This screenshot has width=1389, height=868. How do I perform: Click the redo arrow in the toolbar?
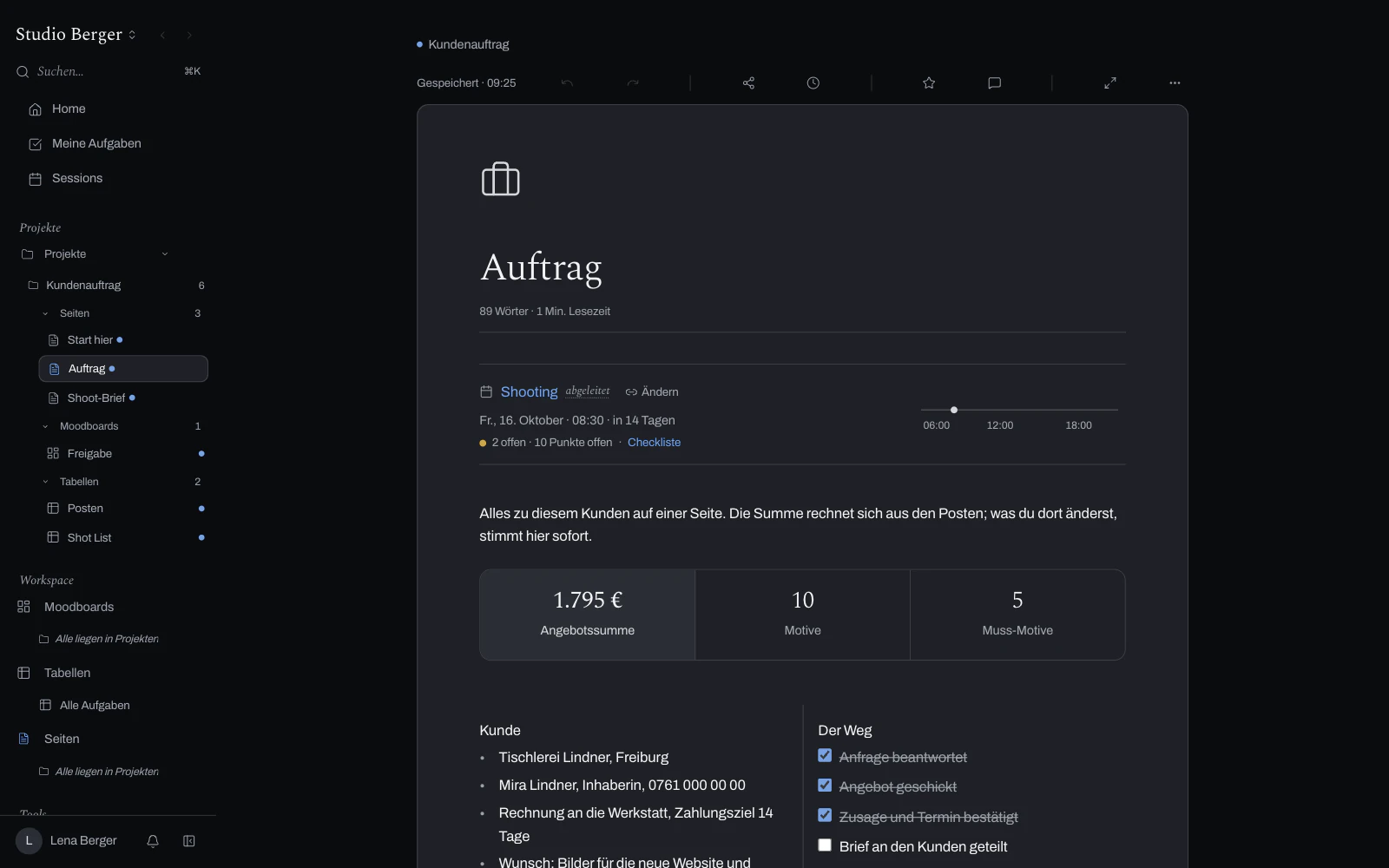[633, 83]
